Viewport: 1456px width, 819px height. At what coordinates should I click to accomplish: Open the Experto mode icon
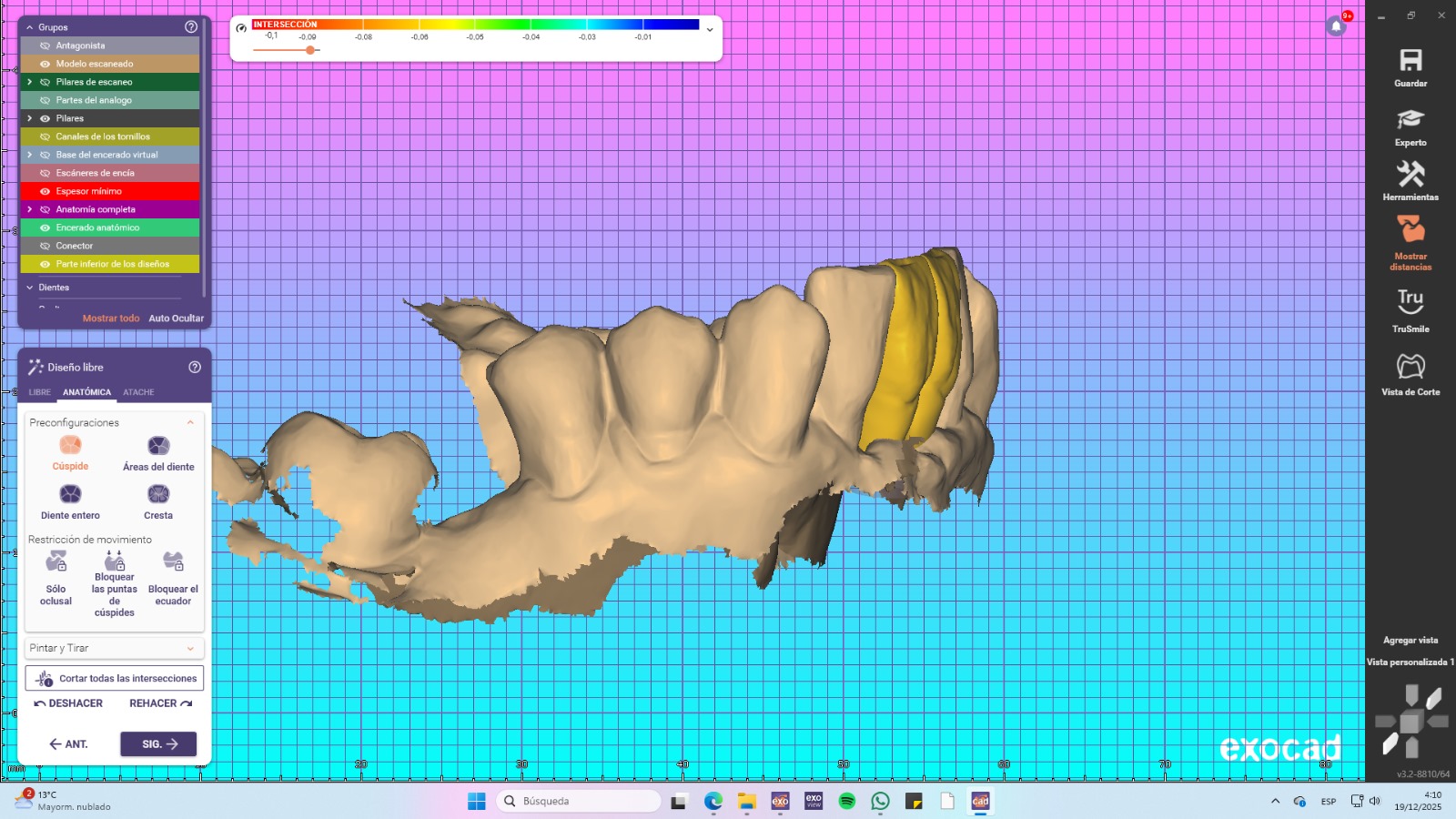1410,119
